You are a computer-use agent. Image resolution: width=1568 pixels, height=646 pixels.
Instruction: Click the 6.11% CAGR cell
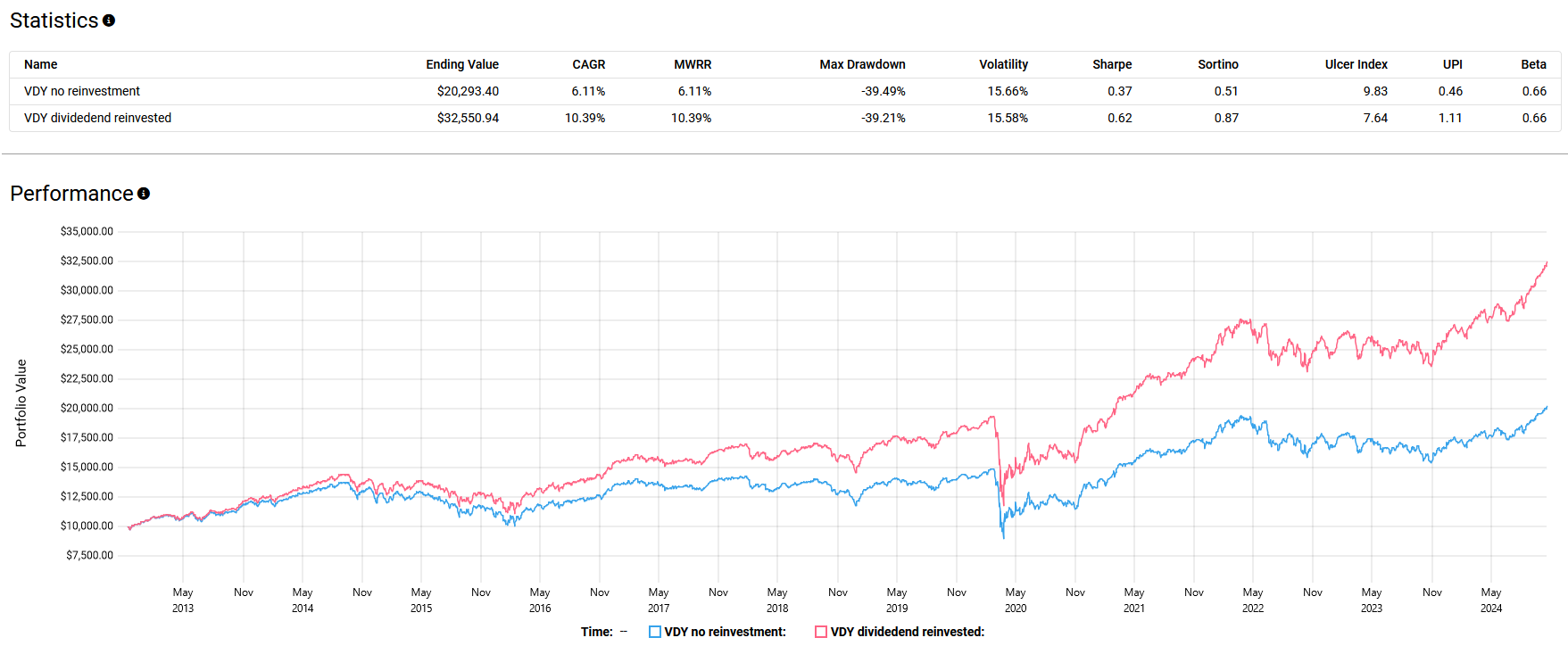click(588, 91)
